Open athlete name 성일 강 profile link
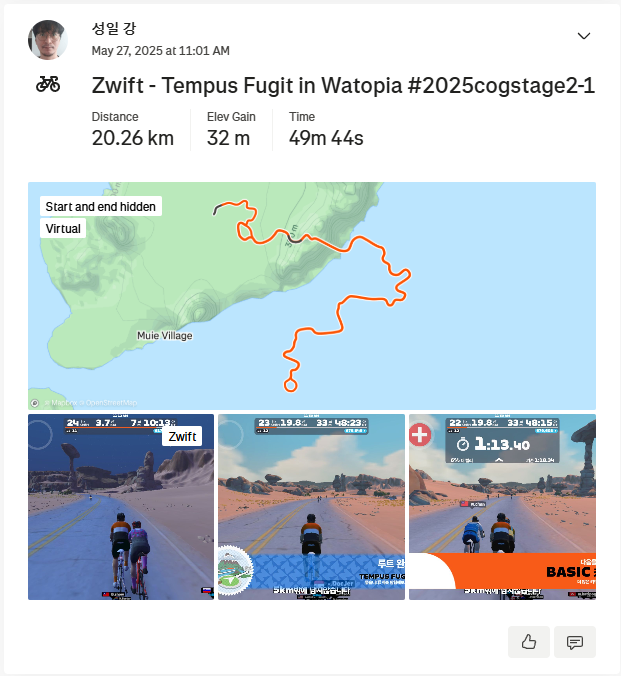This screenshot has width=621, height=676. coord(114,29)
